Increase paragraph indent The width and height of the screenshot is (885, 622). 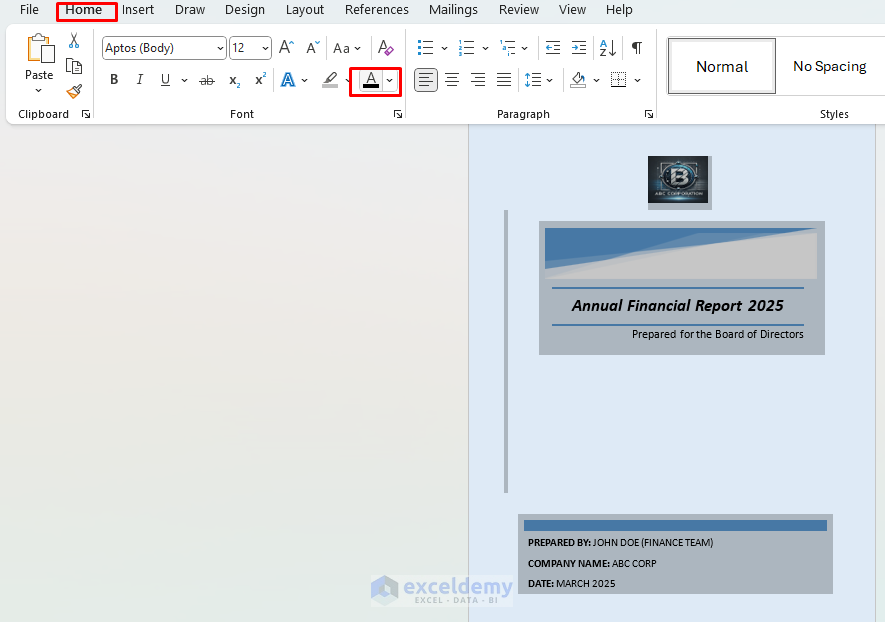[579, 48]
